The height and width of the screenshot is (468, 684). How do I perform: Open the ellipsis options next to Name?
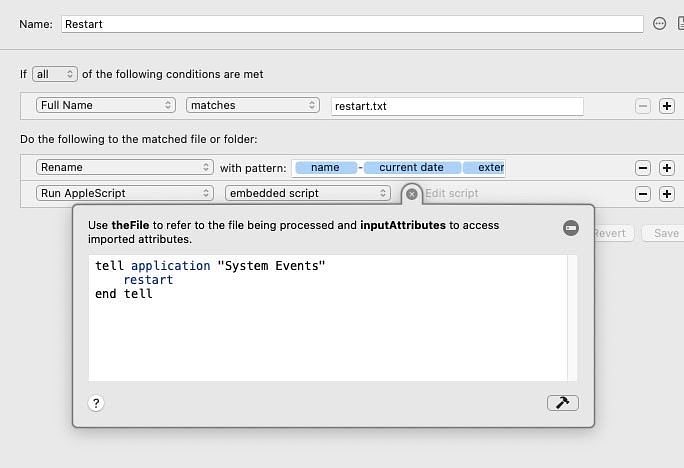point(659,24)
